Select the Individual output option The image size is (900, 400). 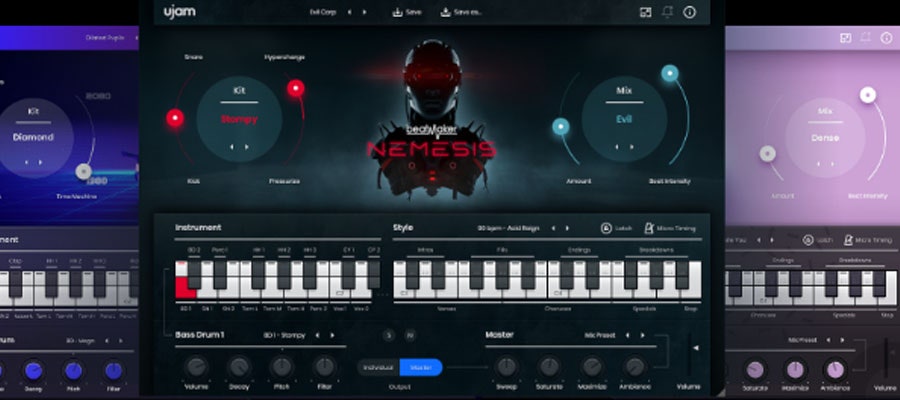[x=379, y=367]
